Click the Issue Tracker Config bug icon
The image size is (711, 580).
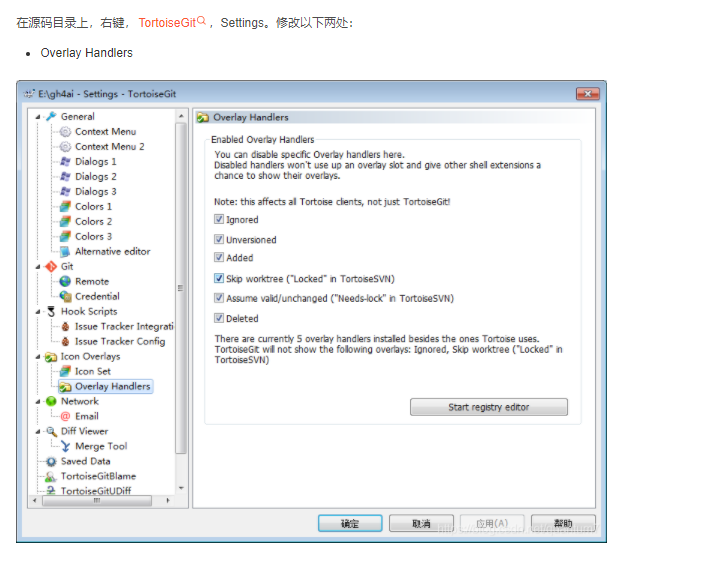[x=66, y=341]
